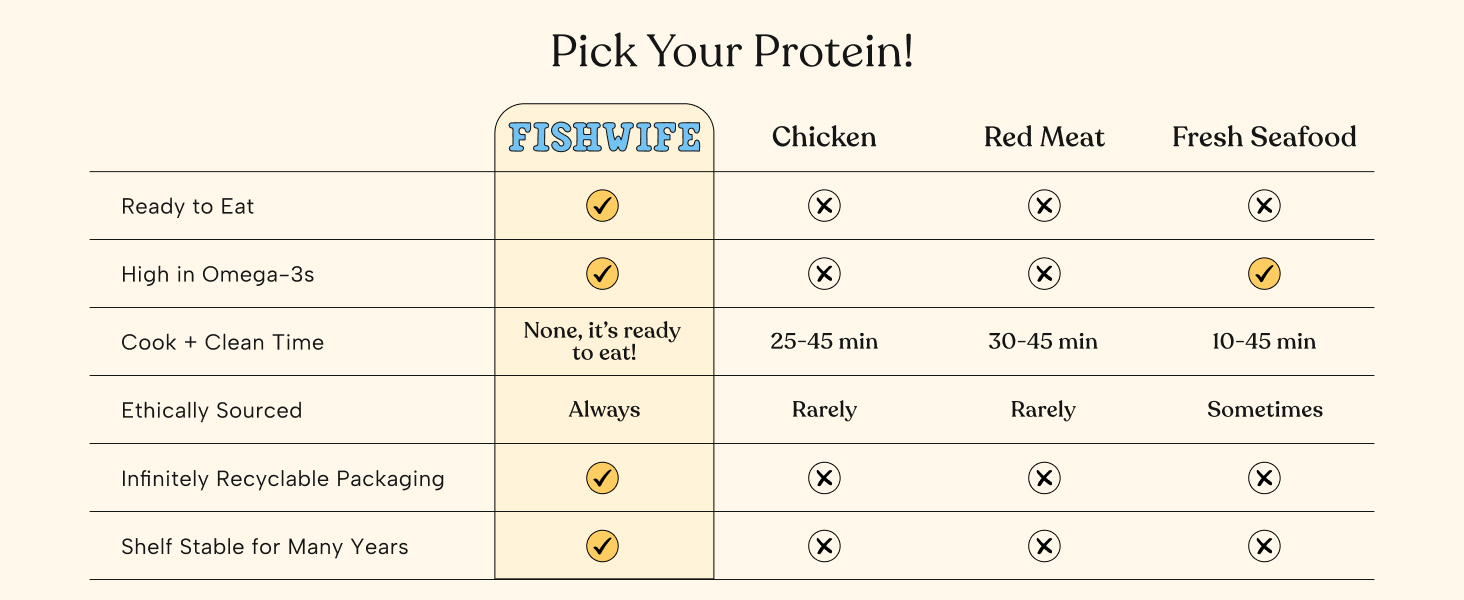Click the 'Pick Your Protein!' title
This screenshot has width=1464, height=600.
[732, 52]
